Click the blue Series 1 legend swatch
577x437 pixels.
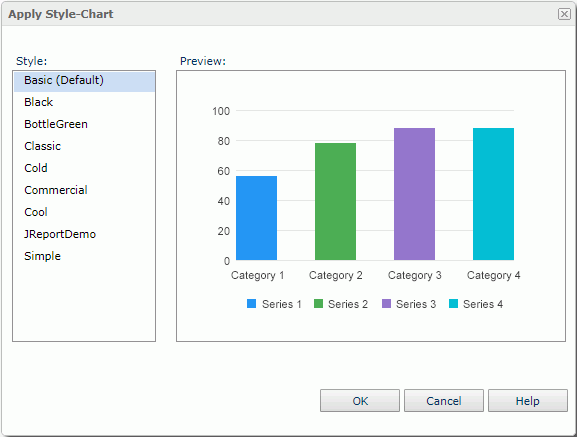pyautogui.click(x=251, y=303)
